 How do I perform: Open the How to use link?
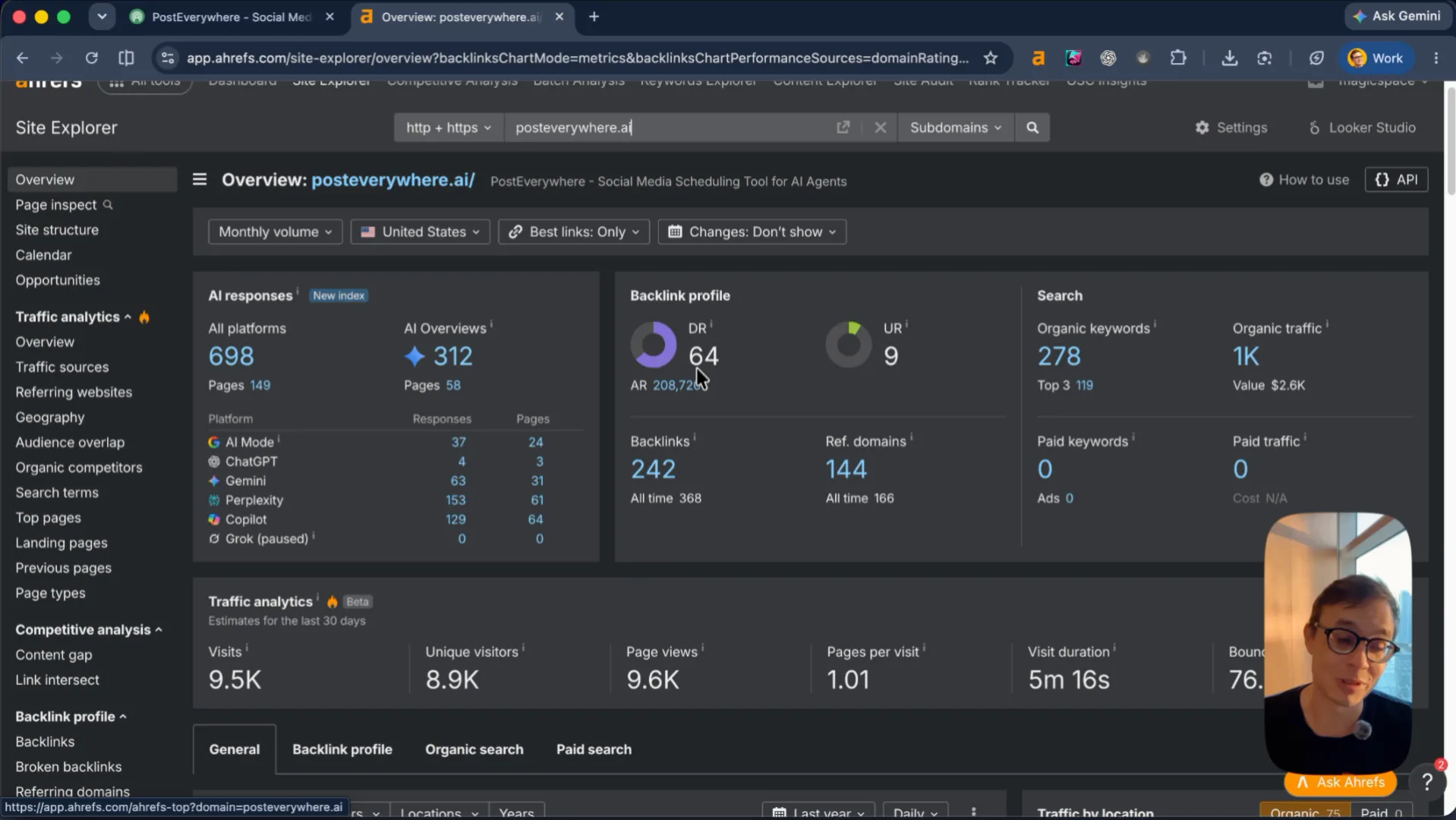coord(1304,180)
